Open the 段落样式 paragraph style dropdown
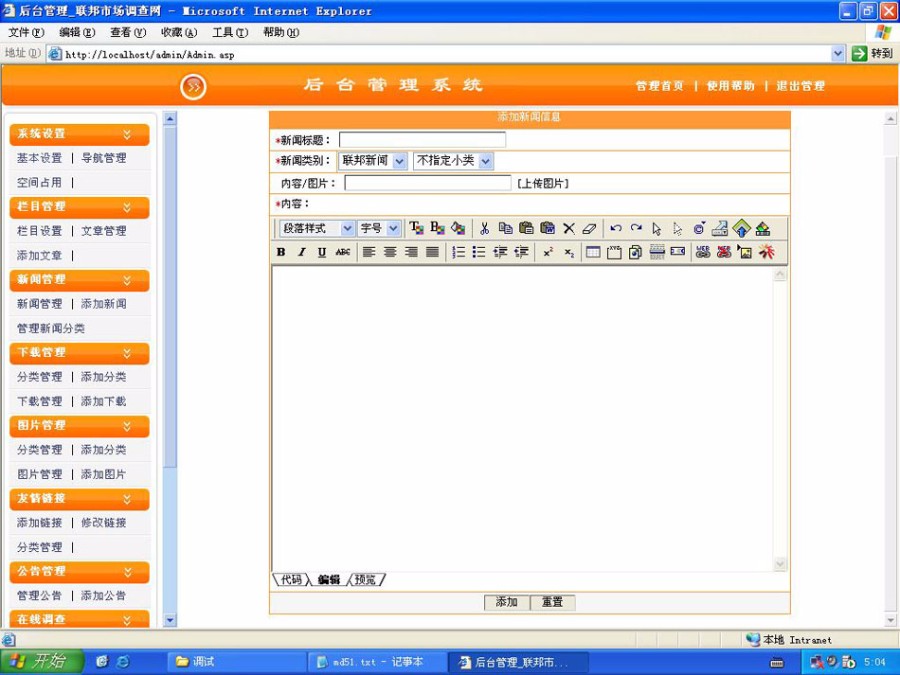The width and height of the screenshot is (900, 675). pyautogui.click(x=316, y=228)
